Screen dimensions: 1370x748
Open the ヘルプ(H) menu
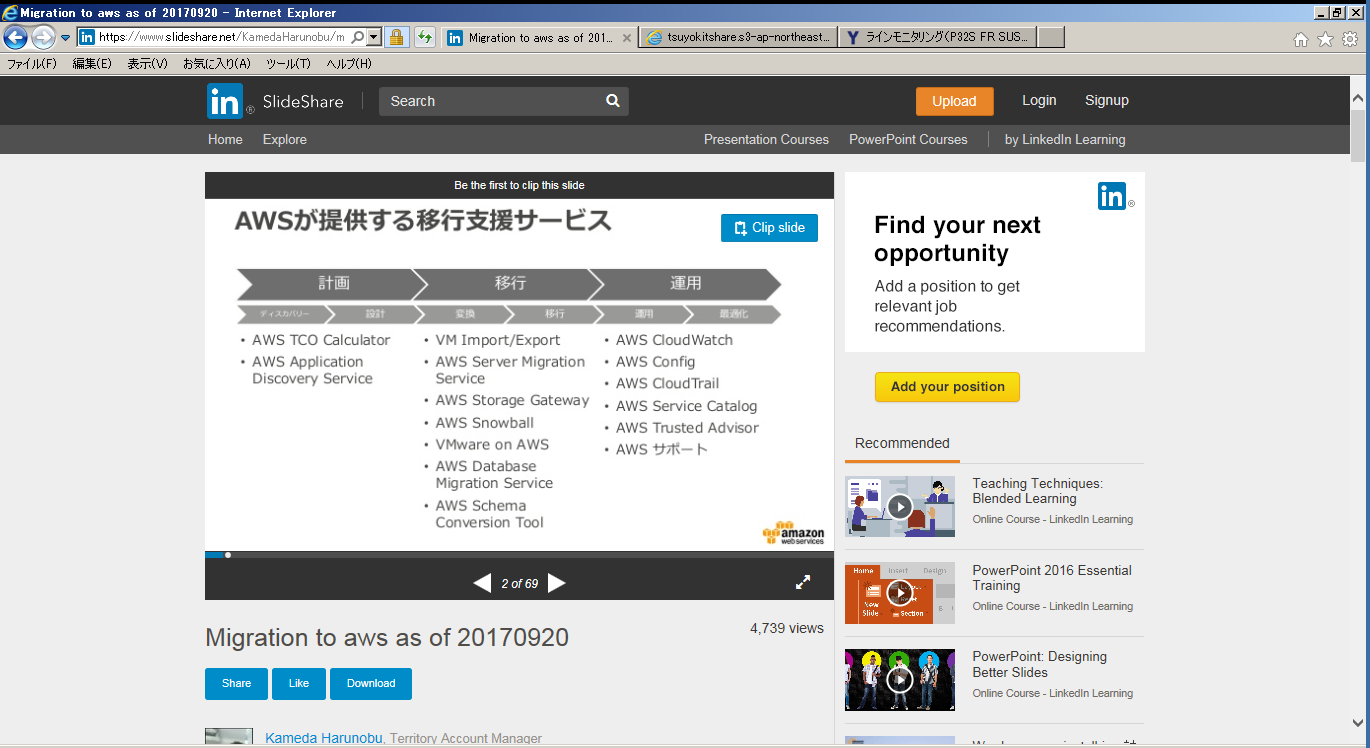pos(349,64)
